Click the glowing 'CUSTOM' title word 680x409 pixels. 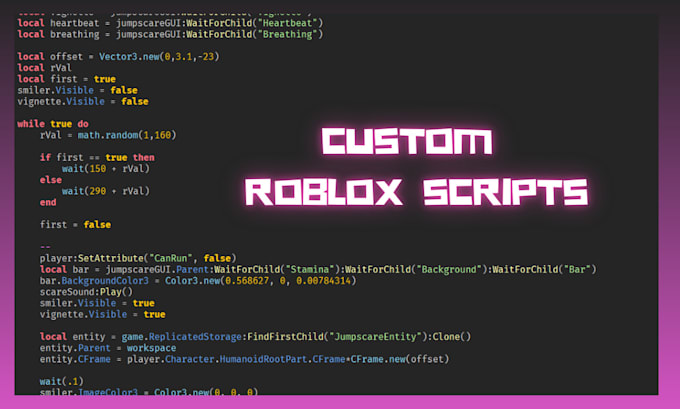pos(407,141)
